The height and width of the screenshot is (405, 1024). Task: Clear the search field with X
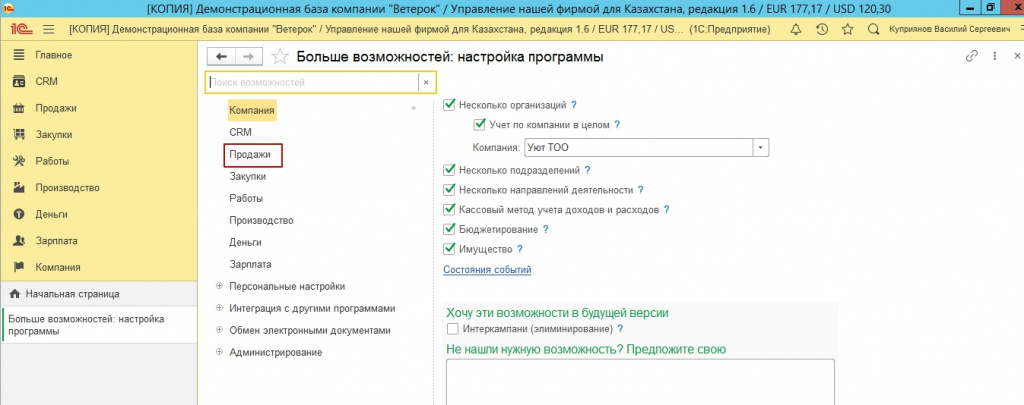coord(426,82)
